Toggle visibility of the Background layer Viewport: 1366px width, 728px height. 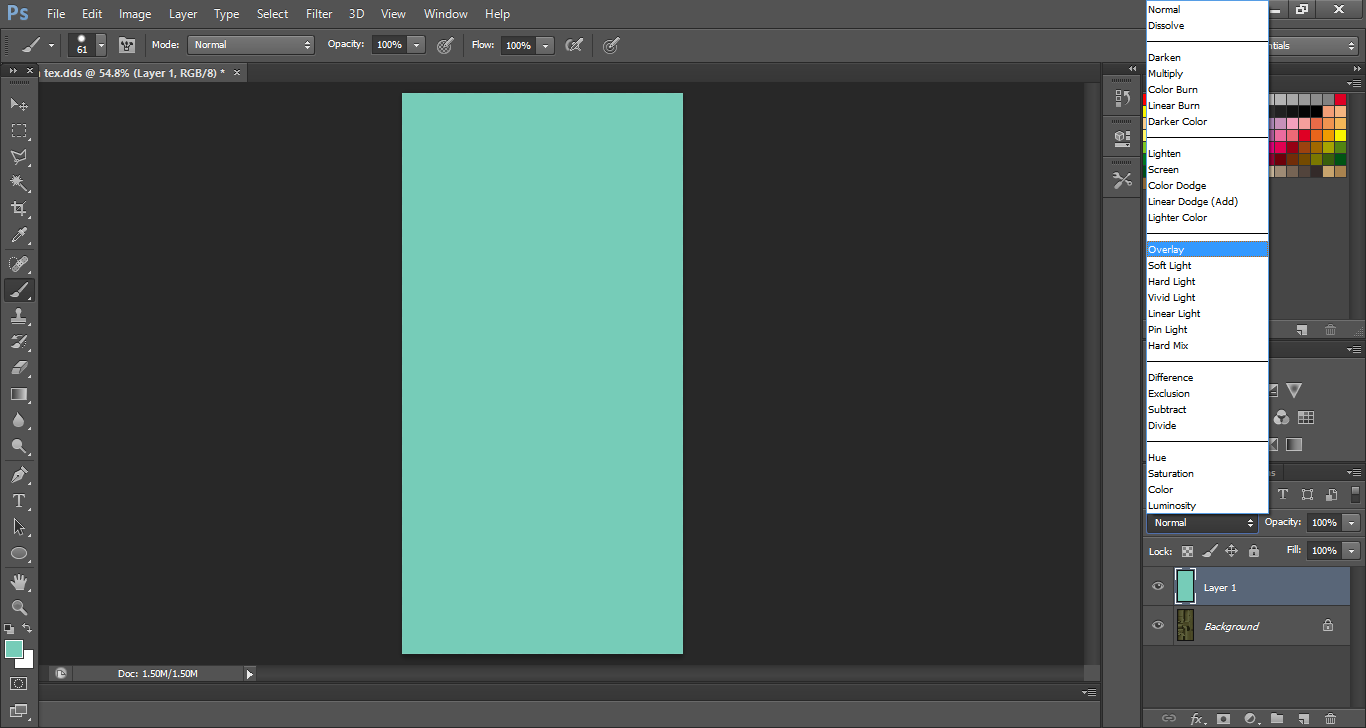click(1158, 626)
